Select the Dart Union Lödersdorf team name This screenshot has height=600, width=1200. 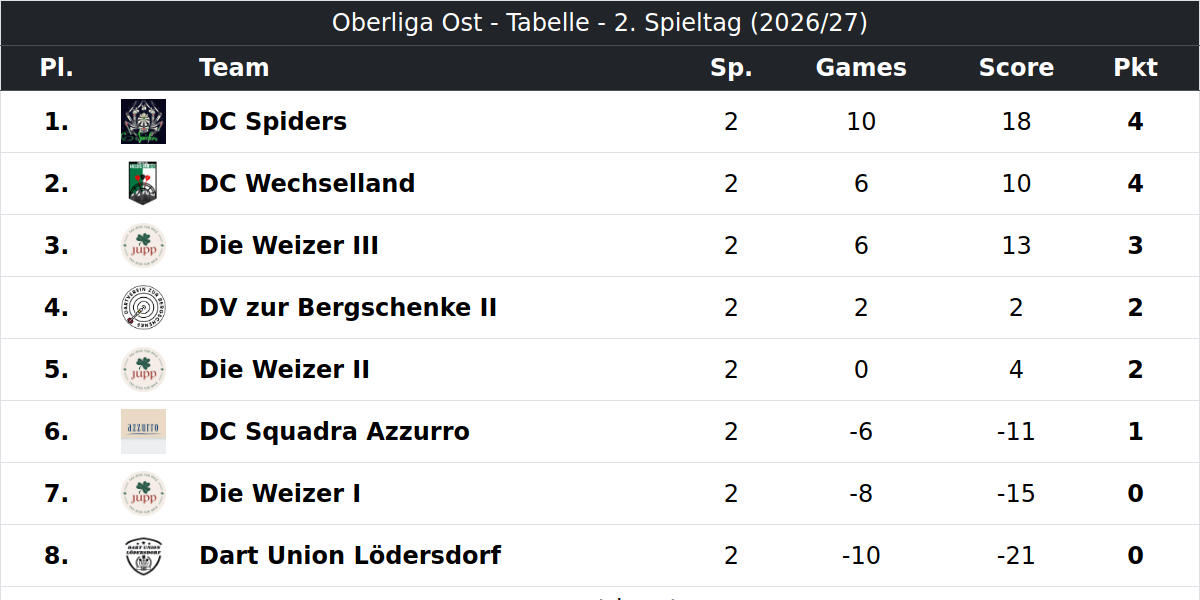350,556
